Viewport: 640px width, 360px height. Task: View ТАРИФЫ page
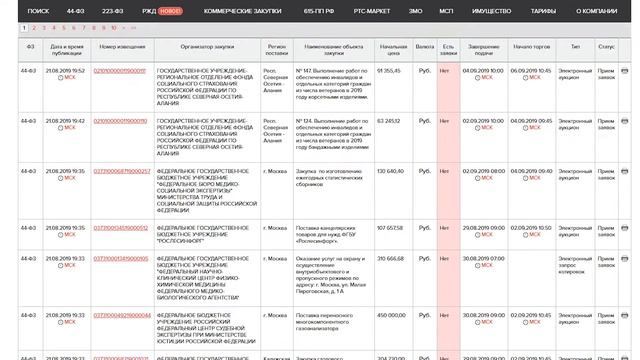pyautogui.click(x=543, y=11)
